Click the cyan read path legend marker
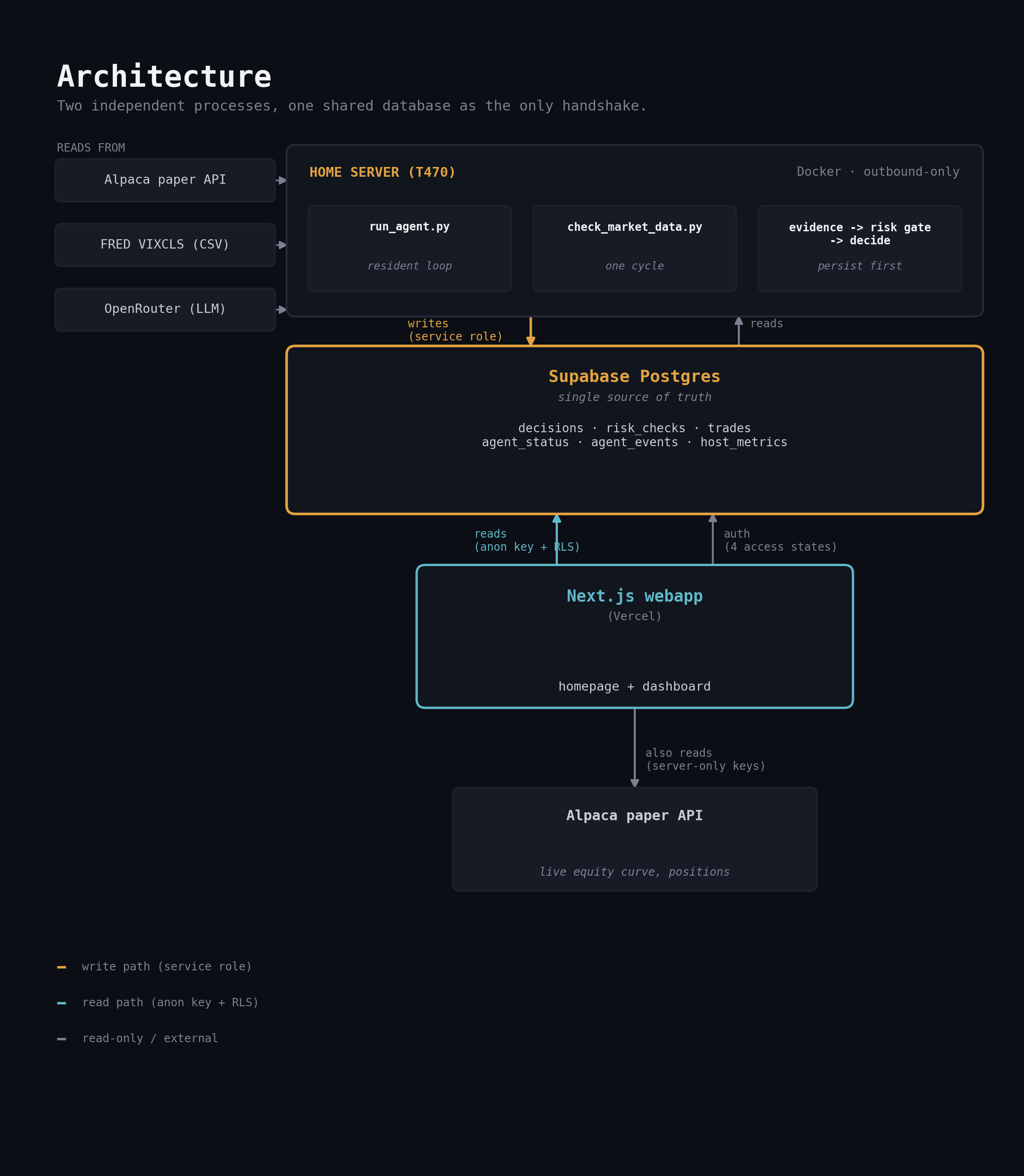The image size is (1024, 1176). coord(62,1003)
